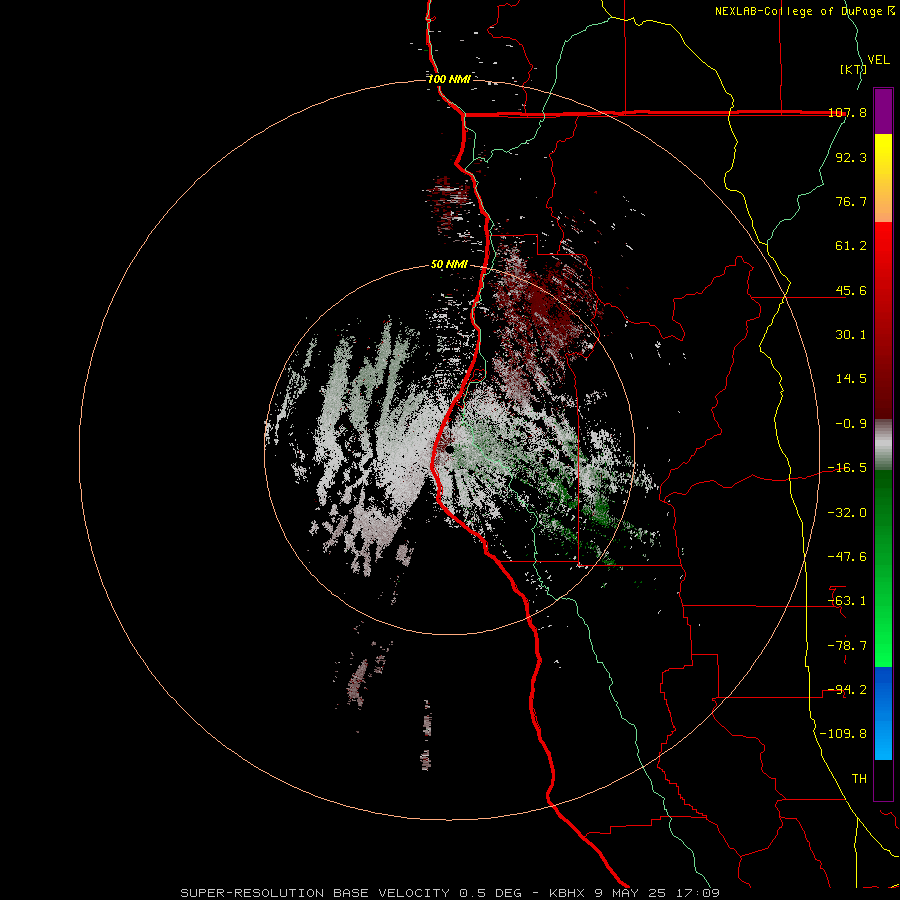Click the 61.2 legend value
The width and height of the screenshot is (900, 900).
[851, 246]
